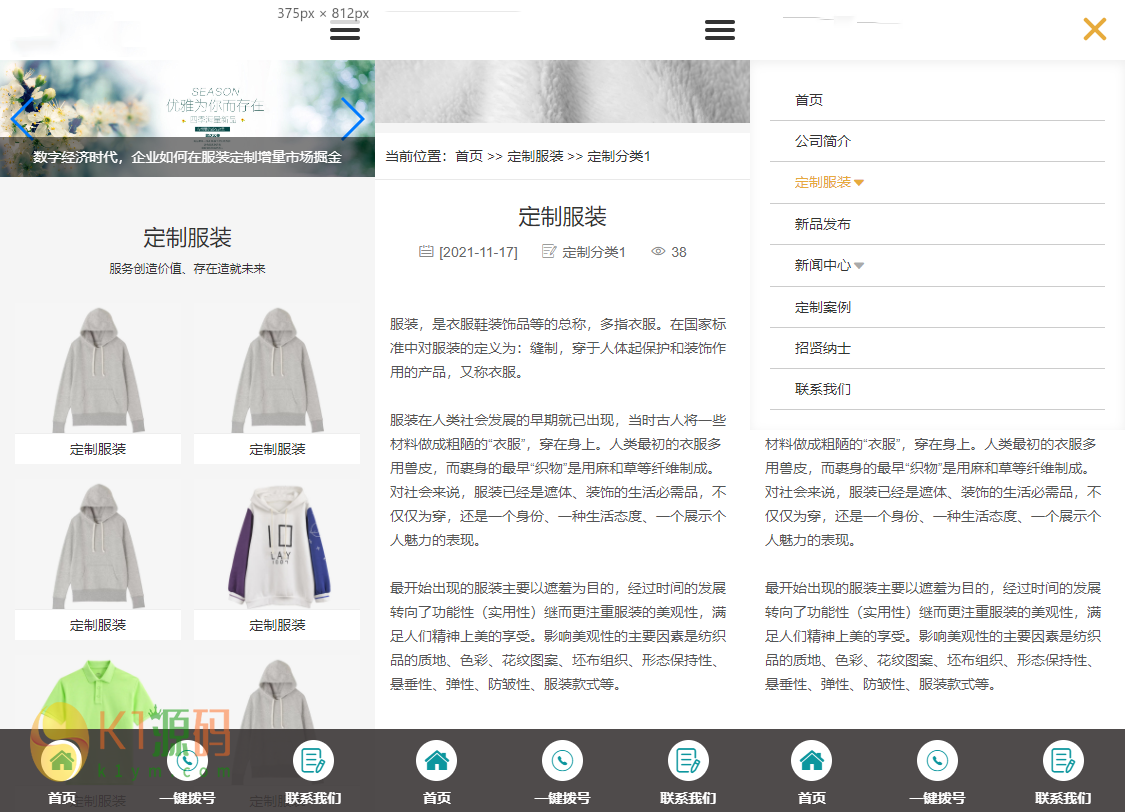The width and height of the screenshot is (1125, 812).
Task: Select 招贤纳士 in the side navigation menu
Action: click(822, 348)
